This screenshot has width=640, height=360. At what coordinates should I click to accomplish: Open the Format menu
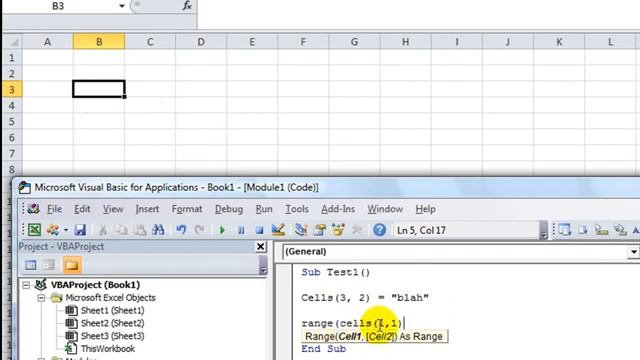coord(187,209)
